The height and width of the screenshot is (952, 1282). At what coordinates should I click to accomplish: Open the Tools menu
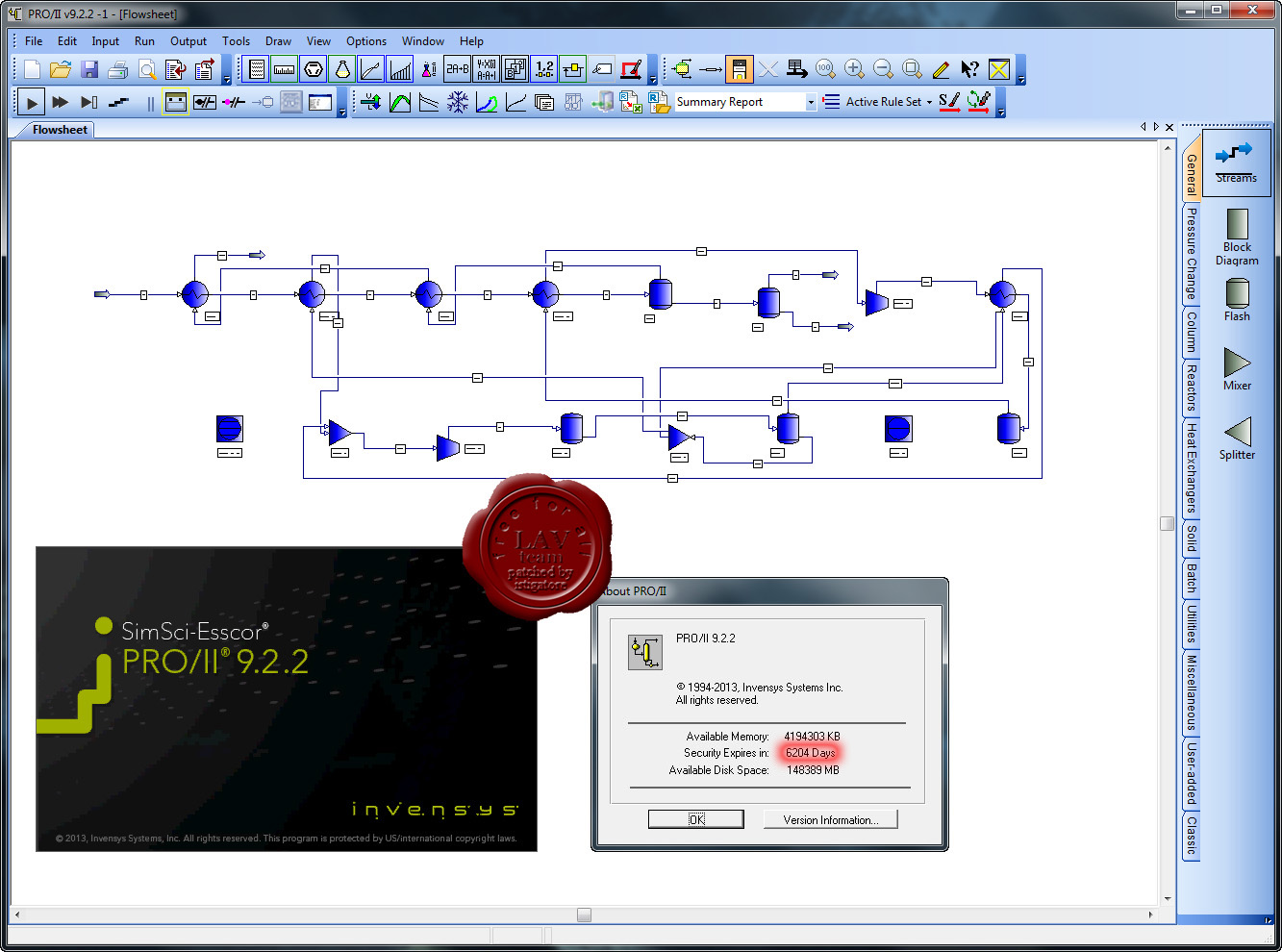(236, 41)
